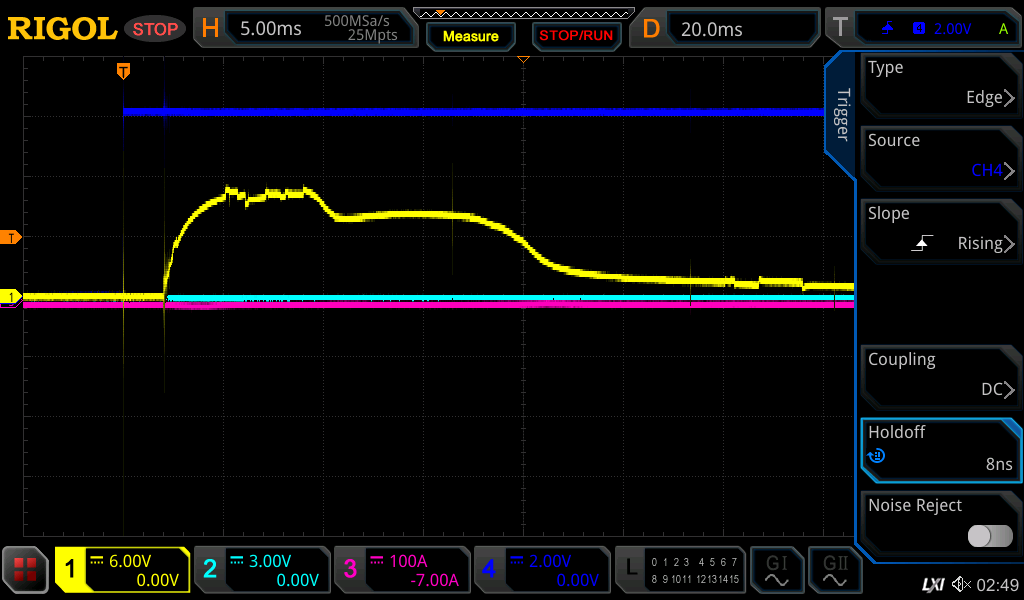Viewport: 1024px width, 600px height.
Task: Click the orange trigger position marker
Action: (x=123, y=71)
